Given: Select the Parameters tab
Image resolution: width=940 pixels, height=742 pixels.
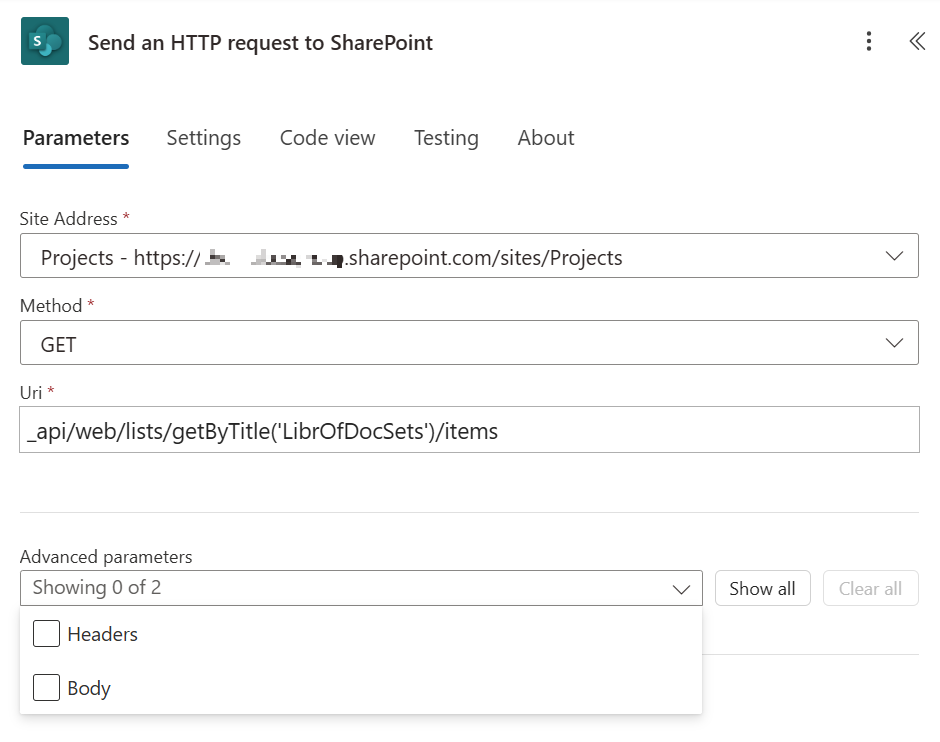Looking at the screenshot, I should pos(75,138).
